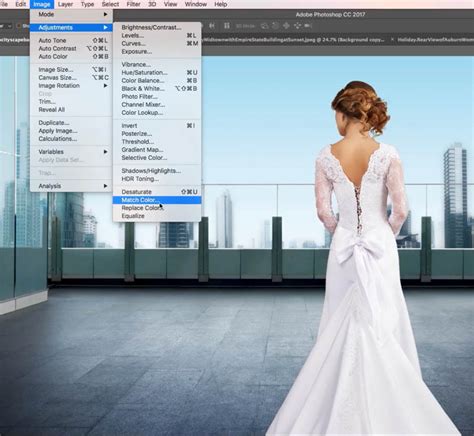Open the 3D menu

[152, 4]
